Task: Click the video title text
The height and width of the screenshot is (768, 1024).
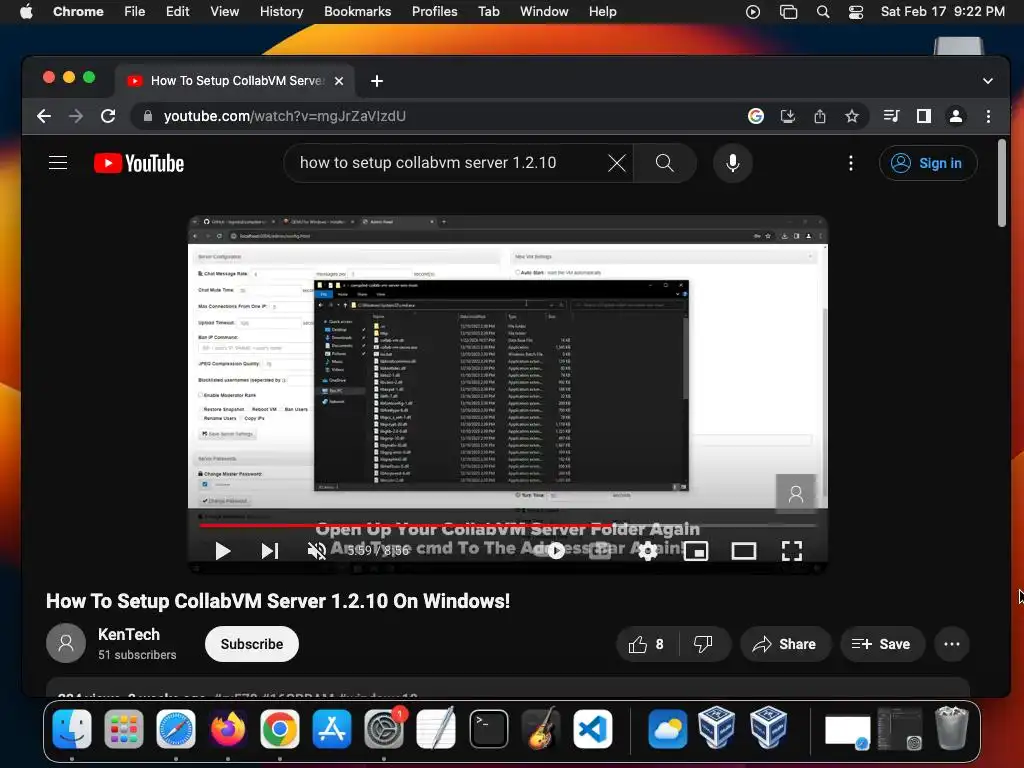Action: 278,601
